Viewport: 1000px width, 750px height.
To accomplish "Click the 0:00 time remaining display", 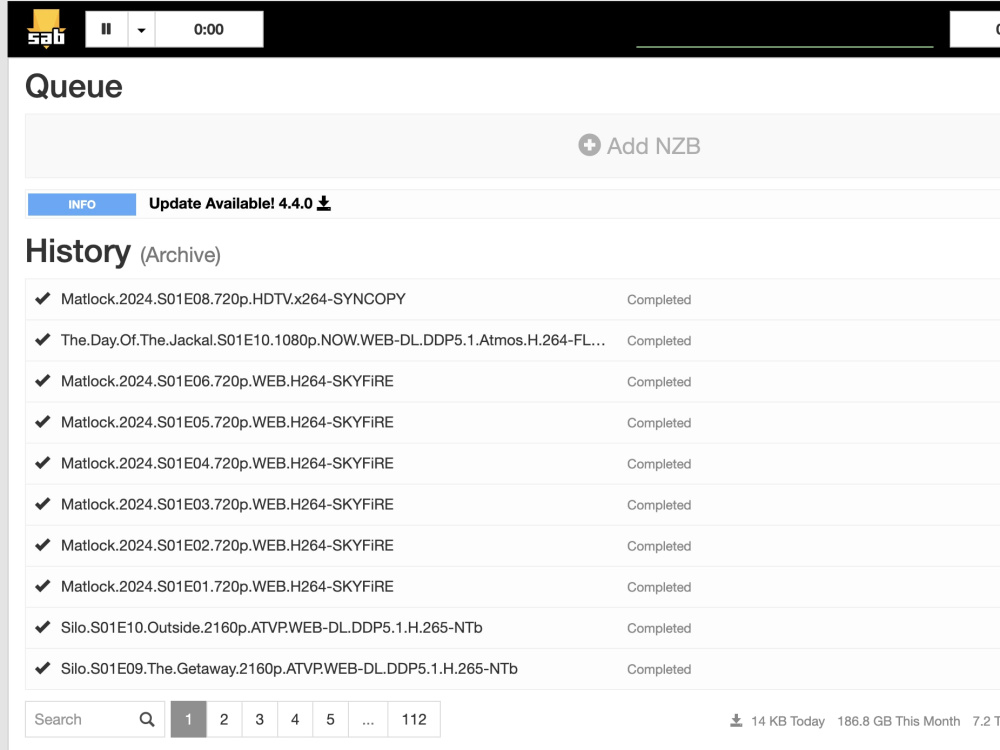I will (x=209, y=29).
